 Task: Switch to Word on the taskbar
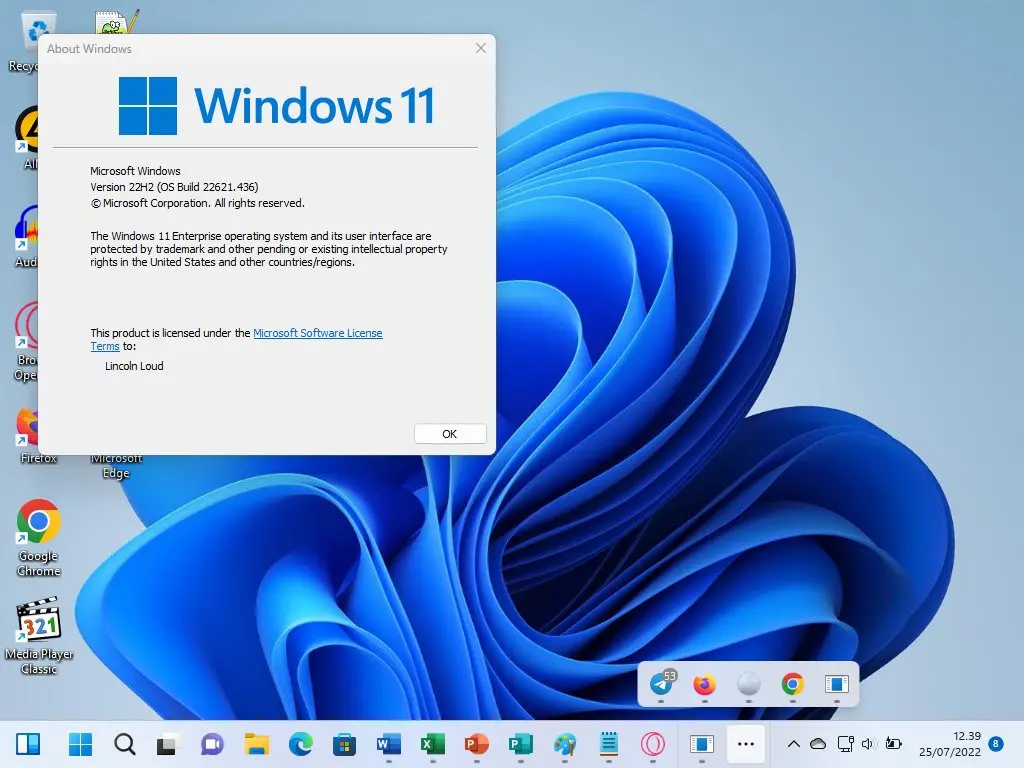tap(388, 744)
